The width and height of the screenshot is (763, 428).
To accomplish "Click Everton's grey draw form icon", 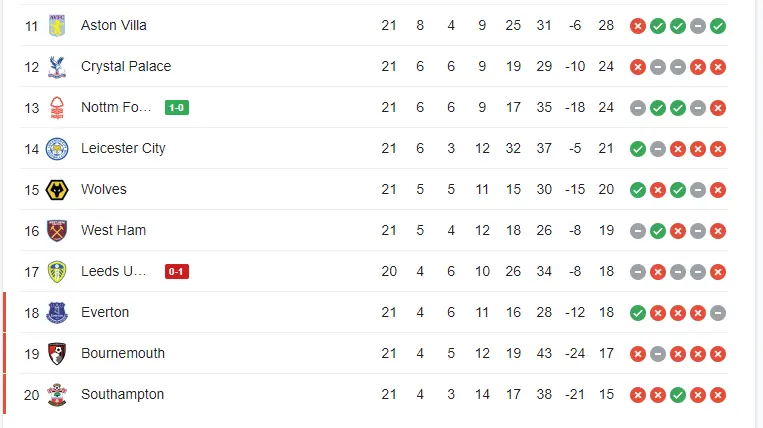I will click(x=718, y=312).
